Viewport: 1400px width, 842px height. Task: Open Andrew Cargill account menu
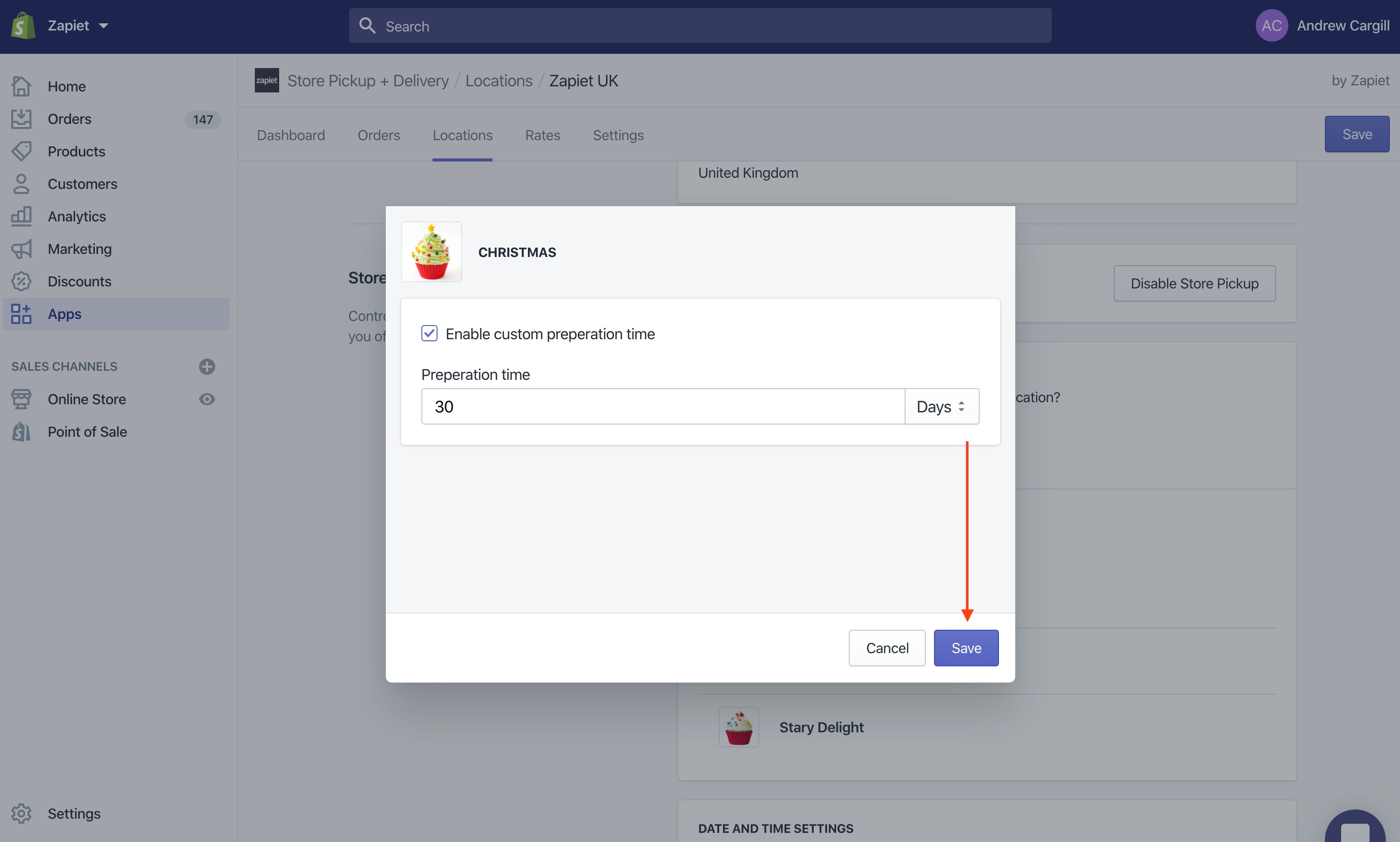[x=1343, y=25]
